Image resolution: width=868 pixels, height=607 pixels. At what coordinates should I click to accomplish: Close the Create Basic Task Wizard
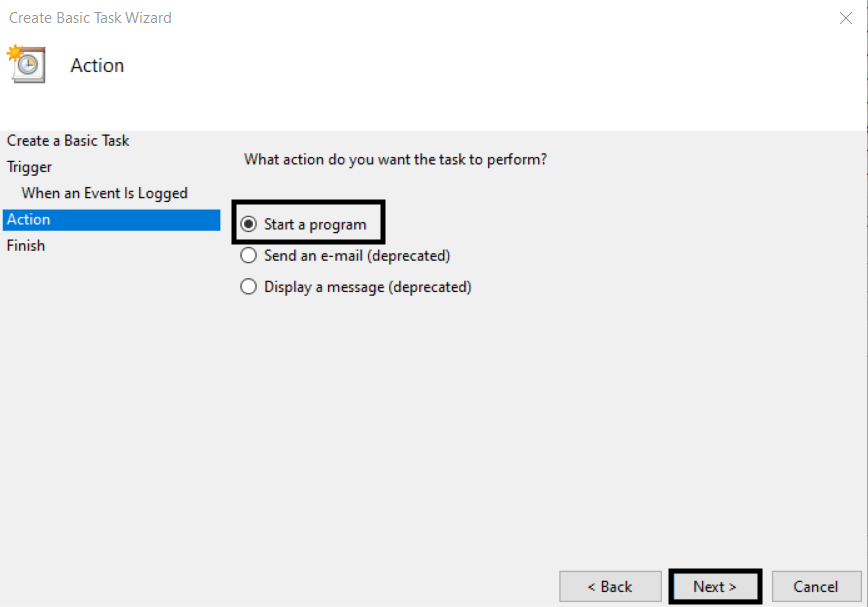click(845, 18)
